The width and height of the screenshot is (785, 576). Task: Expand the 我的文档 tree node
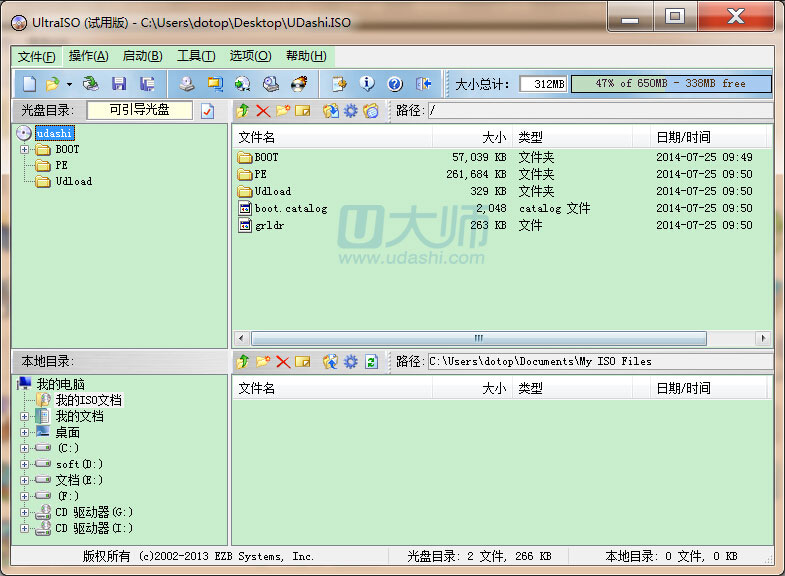tap(24, 416)
